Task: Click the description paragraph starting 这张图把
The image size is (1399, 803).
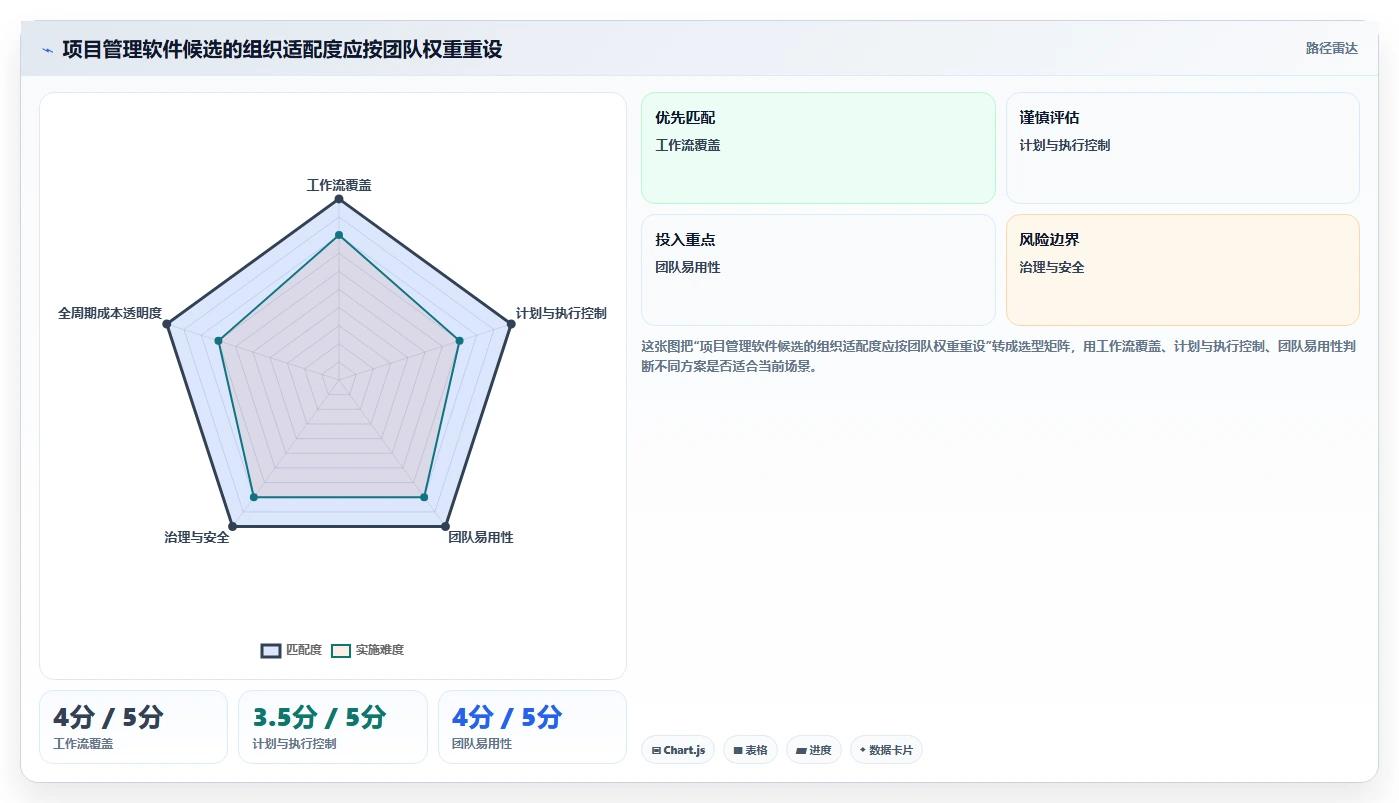Action: click(x=998, y=356)
